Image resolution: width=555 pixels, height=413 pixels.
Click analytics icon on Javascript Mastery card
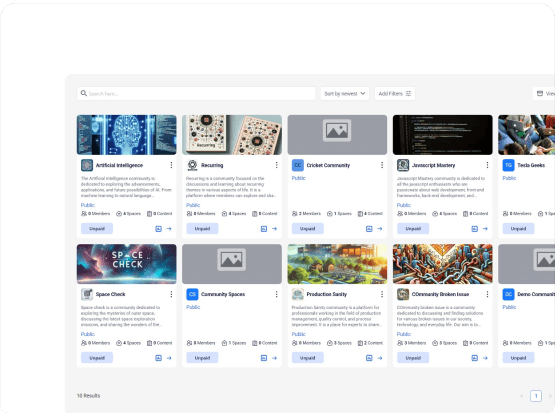(x=475, y=229)
